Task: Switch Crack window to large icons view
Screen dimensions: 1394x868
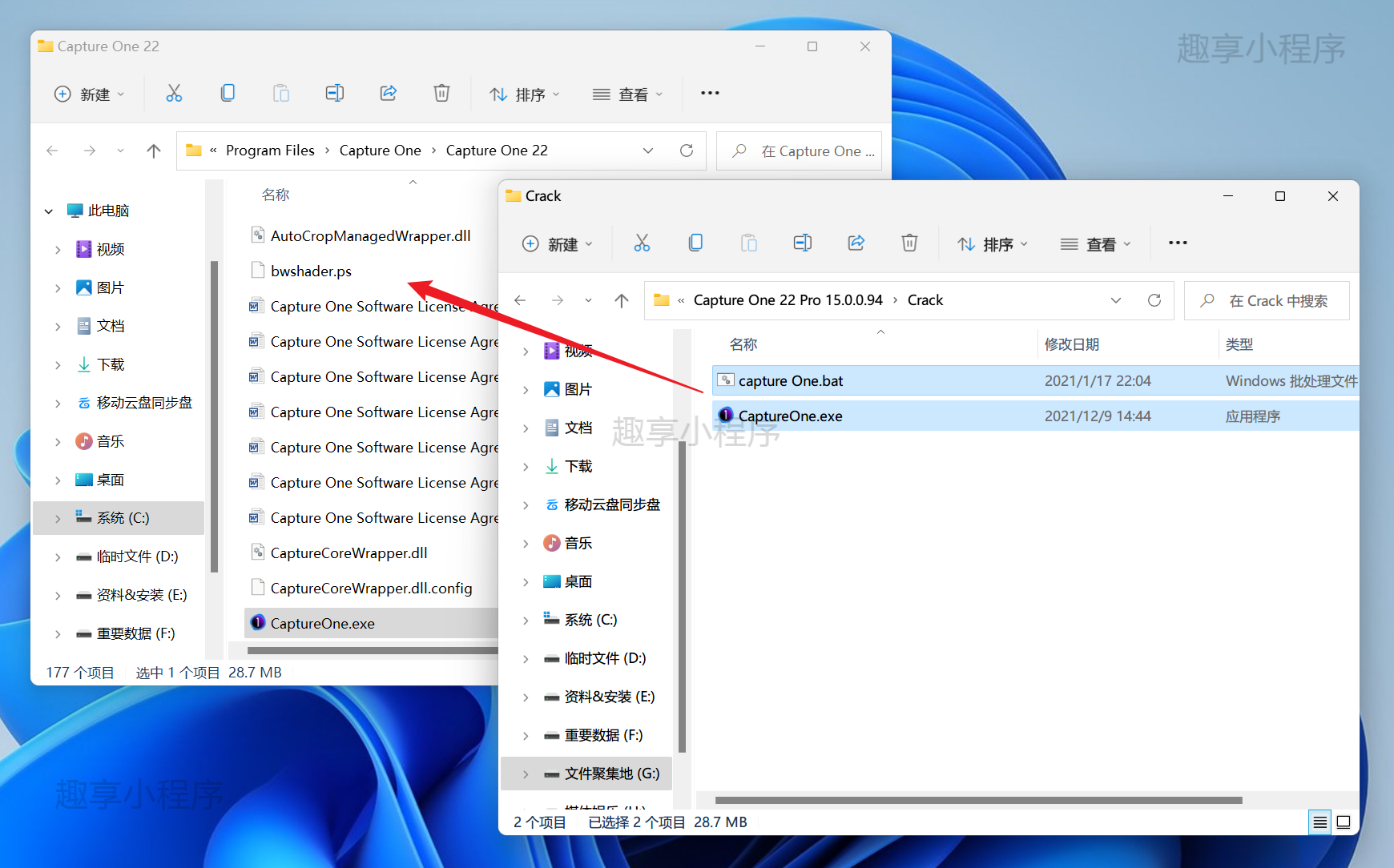Action: [1344, 822]
